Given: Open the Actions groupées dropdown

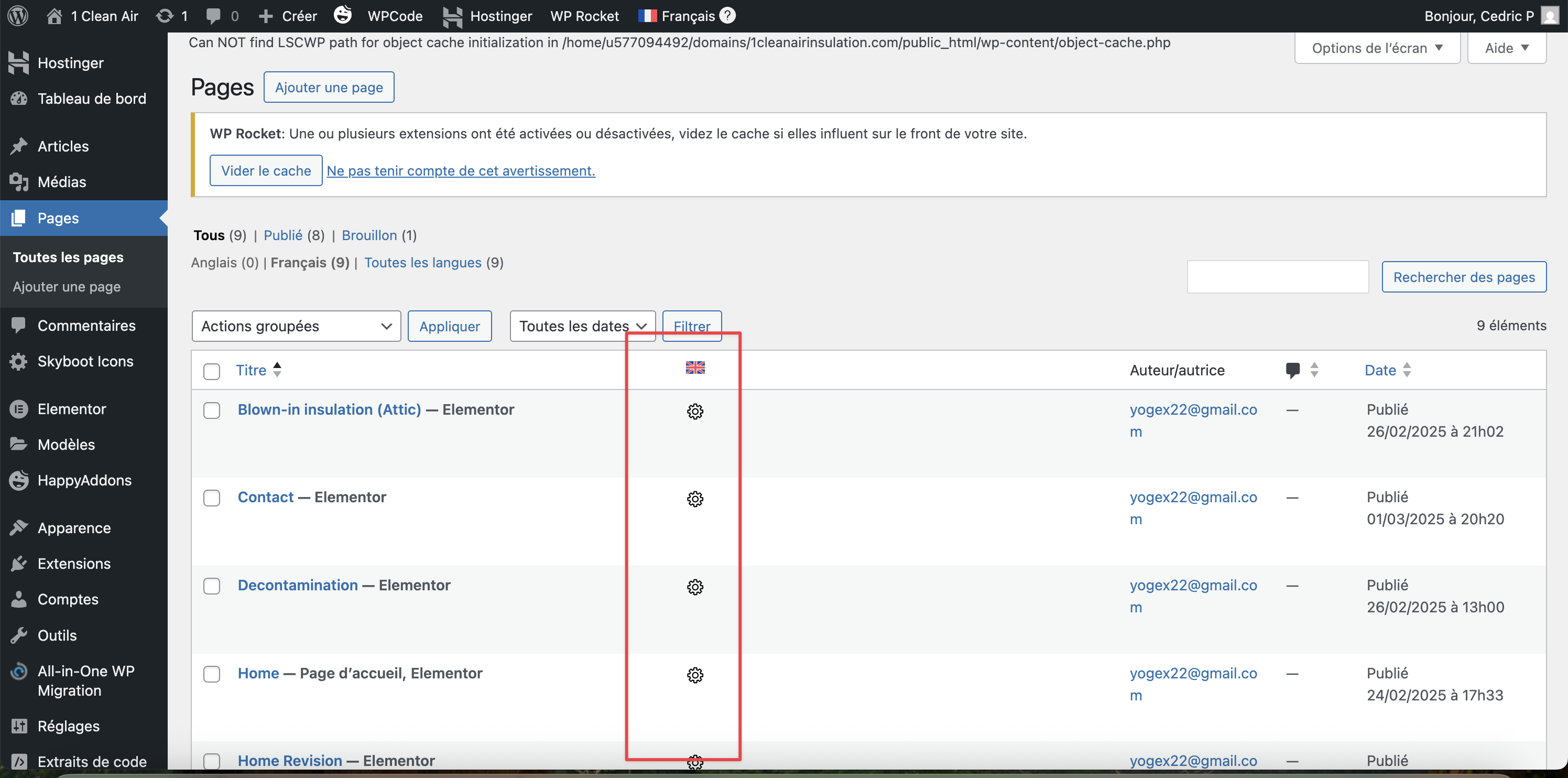Looking at the screenshot, I should point(297,326).
